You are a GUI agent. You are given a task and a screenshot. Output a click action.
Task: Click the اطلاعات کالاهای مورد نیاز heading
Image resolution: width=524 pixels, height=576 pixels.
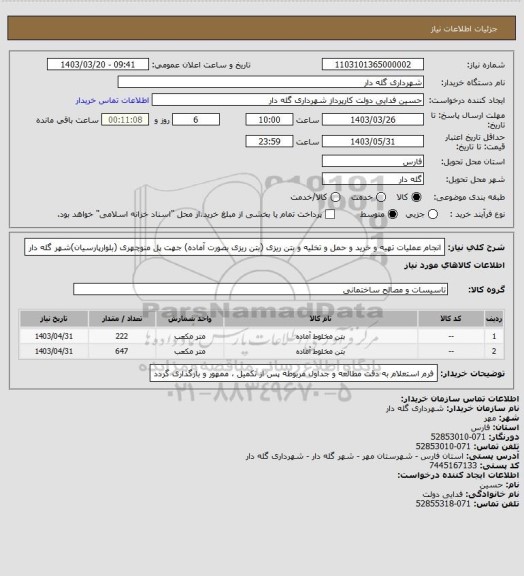tap(455, 265)
